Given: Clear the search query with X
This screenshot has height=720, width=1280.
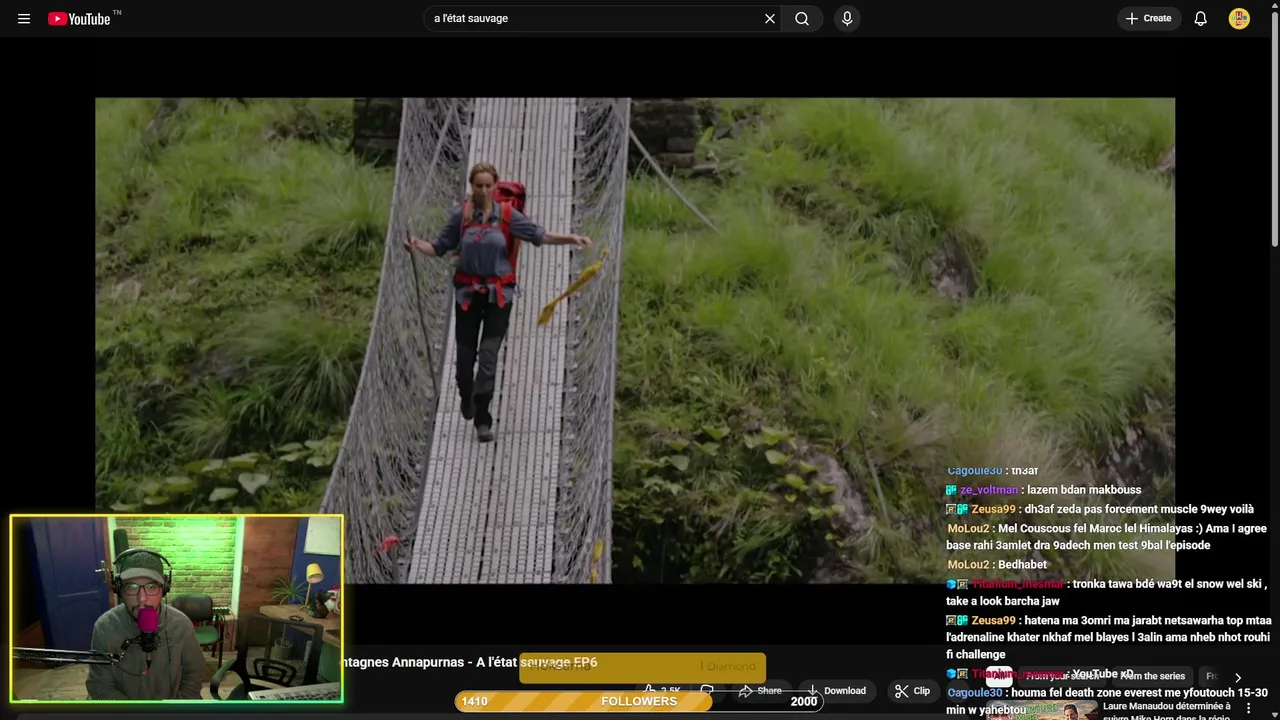Looking at the screenshot, I should 770,18.
